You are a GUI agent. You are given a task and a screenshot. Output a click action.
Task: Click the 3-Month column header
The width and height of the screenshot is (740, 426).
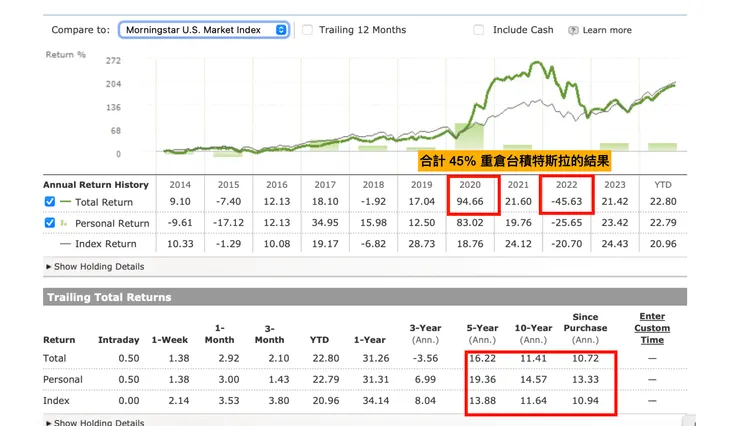(x=269, y=334)
